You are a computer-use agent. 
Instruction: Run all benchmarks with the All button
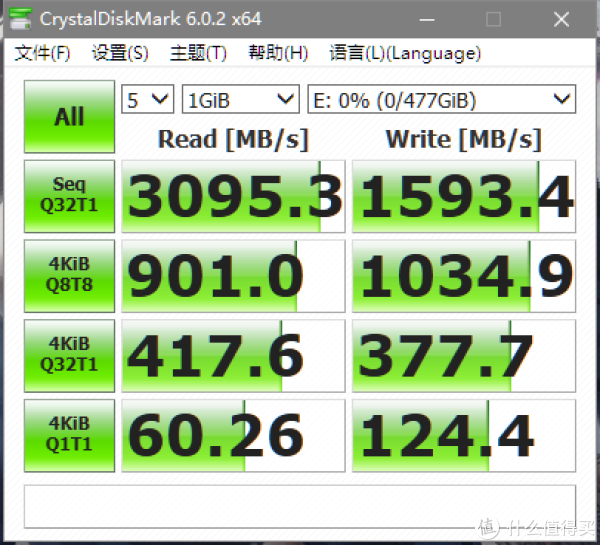click(x=69, y=116)
